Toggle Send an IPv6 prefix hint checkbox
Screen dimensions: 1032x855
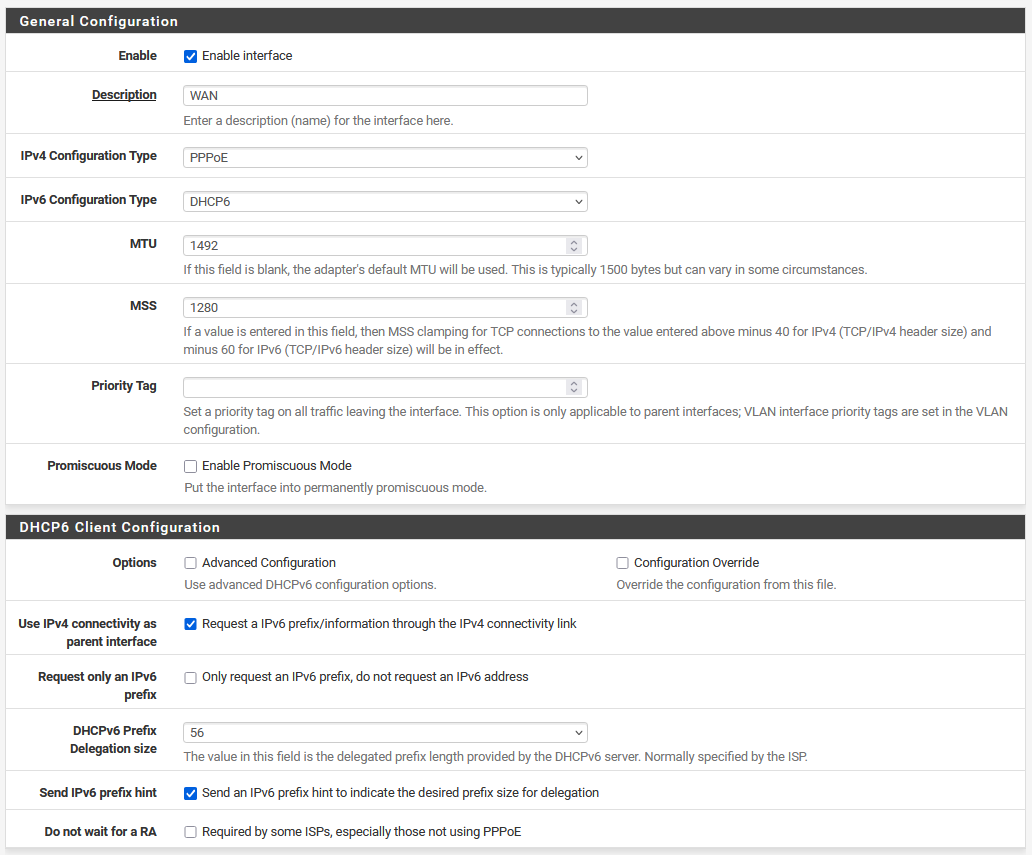coord(190,794)
